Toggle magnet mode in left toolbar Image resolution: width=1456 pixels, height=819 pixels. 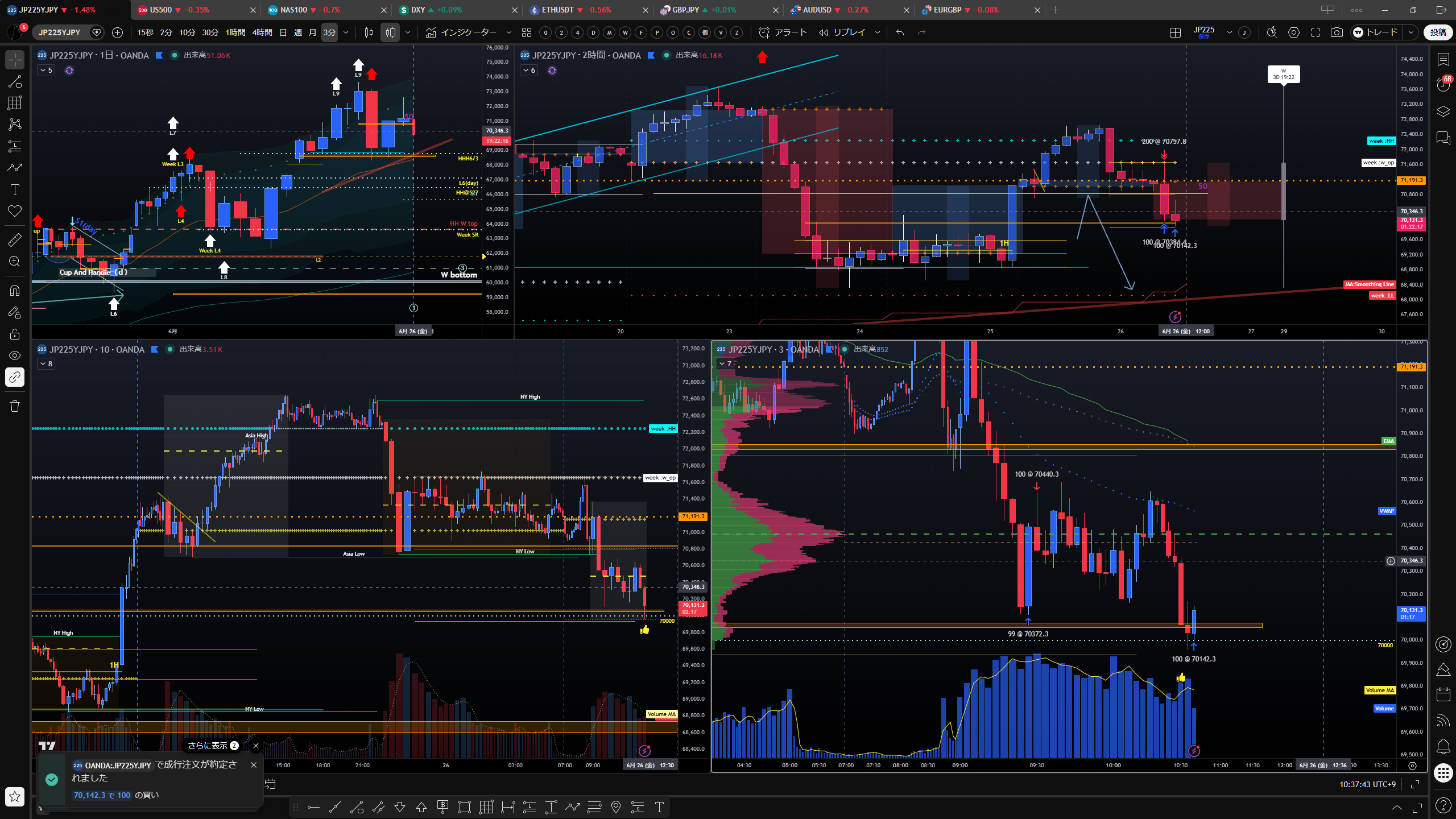15,290
